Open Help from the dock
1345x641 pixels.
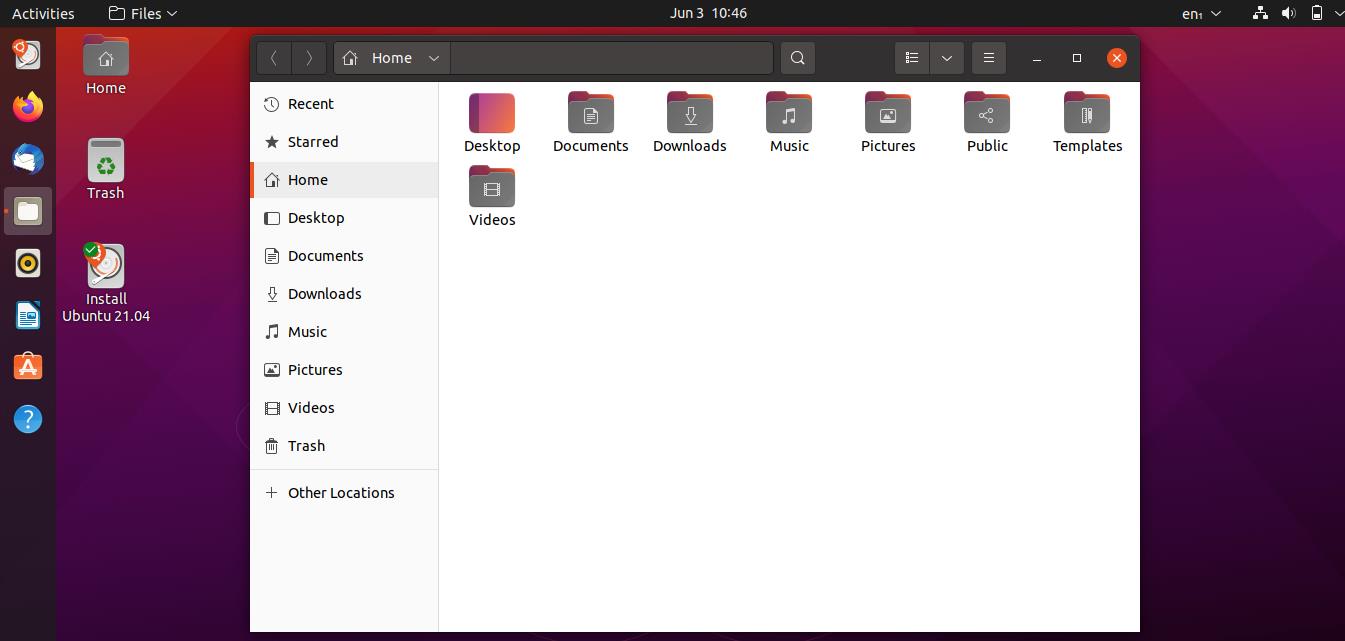point(28,419)
